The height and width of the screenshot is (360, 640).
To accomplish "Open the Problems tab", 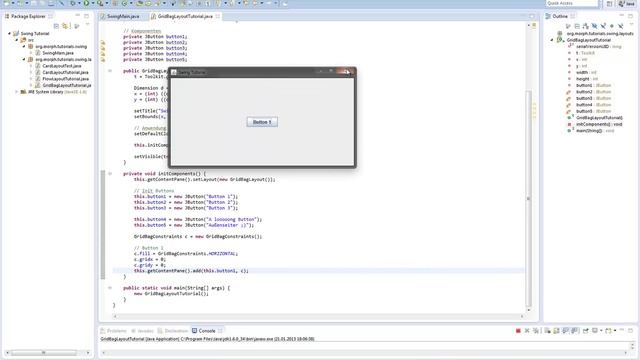I will [113, 331].
